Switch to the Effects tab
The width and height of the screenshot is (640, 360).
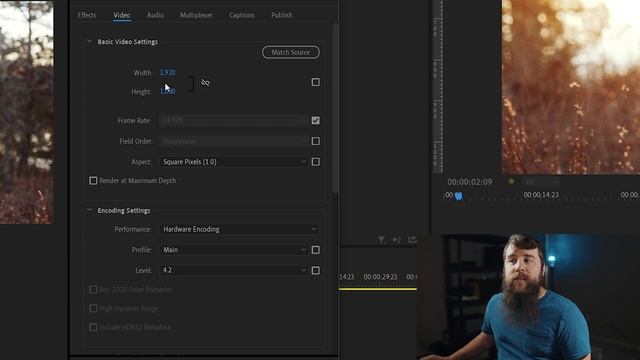(87, 15)
